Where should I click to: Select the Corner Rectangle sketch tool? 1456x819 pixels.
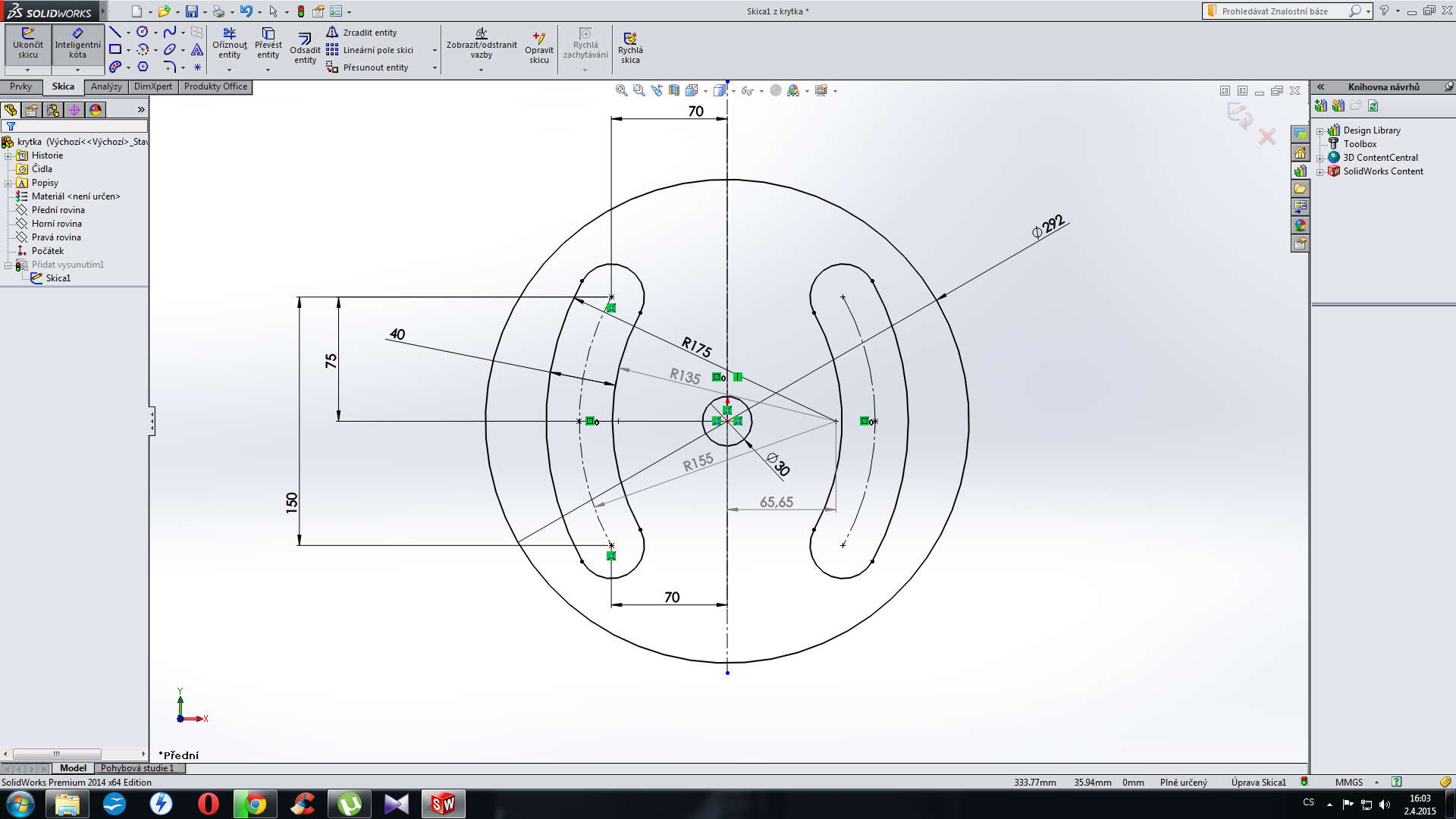(x=115, y=49)
